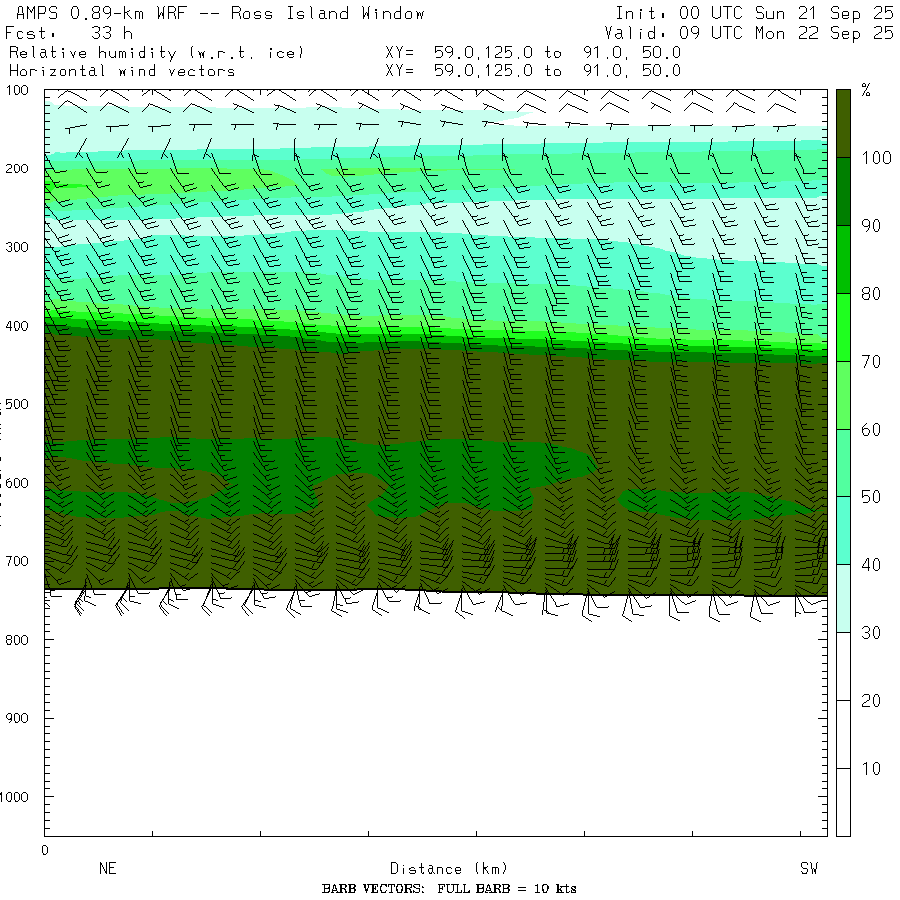Click the pressure axis label 500
900x900 pixels.
click(x=17, y=404)
